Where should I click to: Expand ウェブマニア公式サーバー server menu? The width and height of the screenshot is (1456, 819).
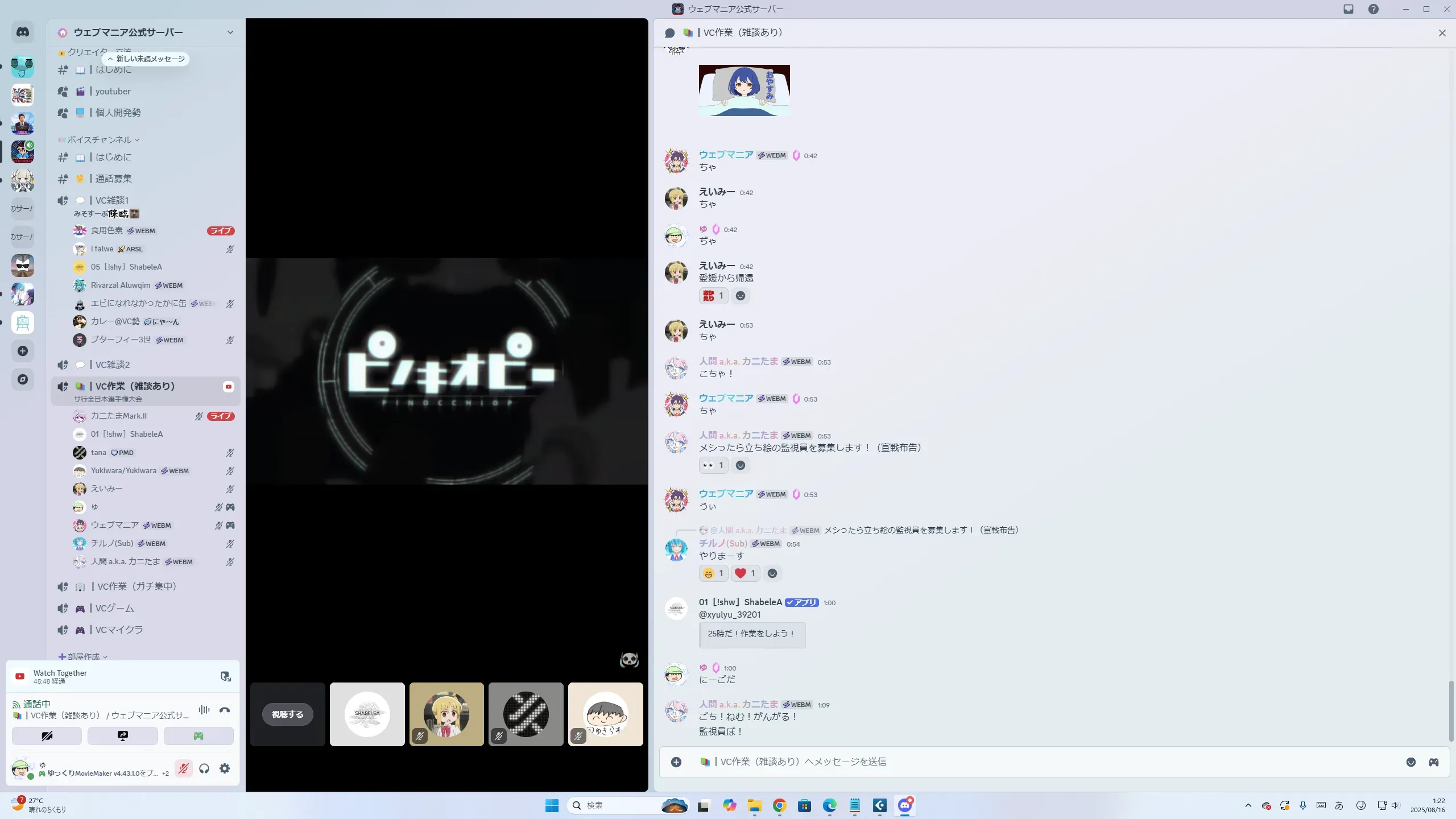click(x=230, y=32)
